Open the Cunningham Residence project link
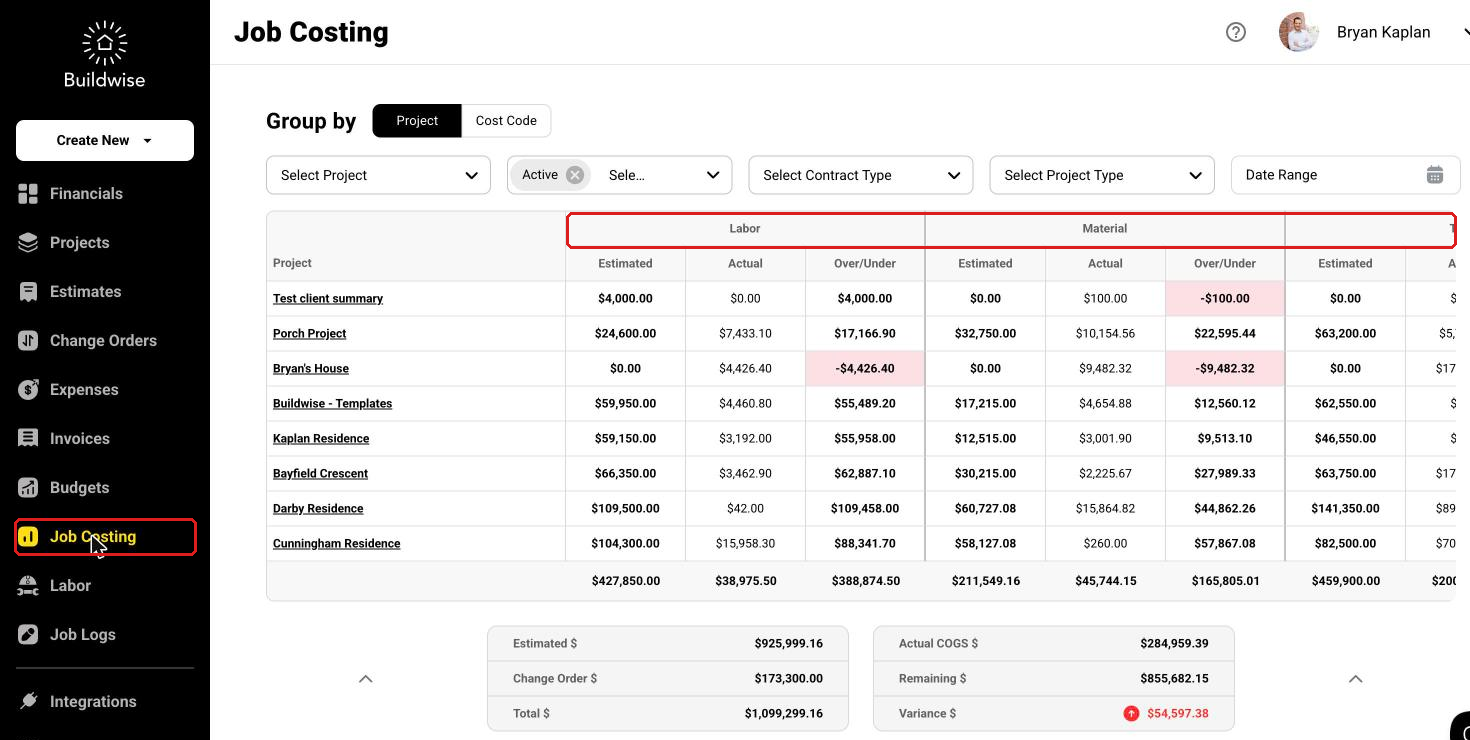This screenshot has height=740, width=1470. click(x=337, y=544)
